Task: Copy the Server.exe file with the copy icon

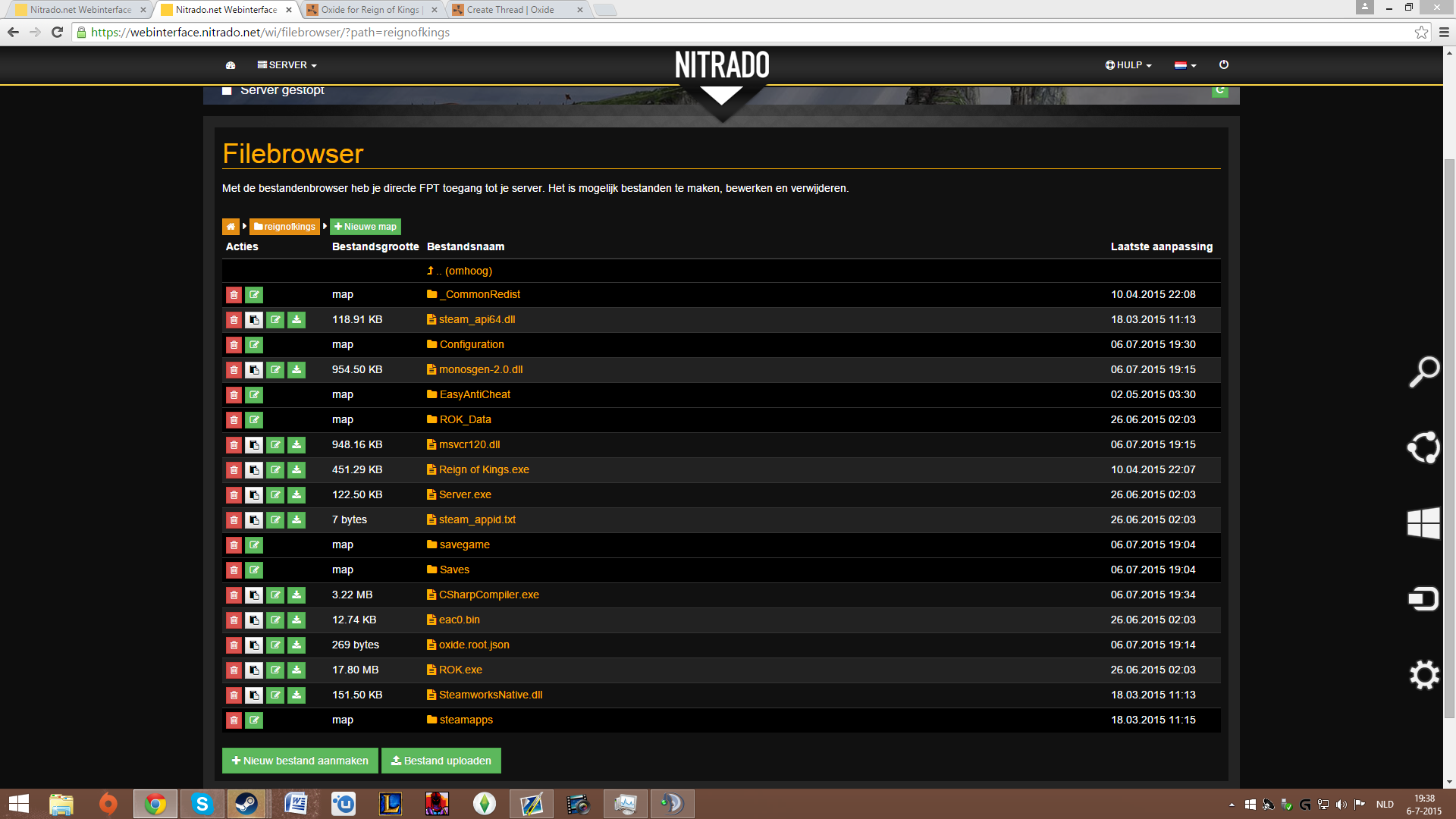Action: [254, 495]
